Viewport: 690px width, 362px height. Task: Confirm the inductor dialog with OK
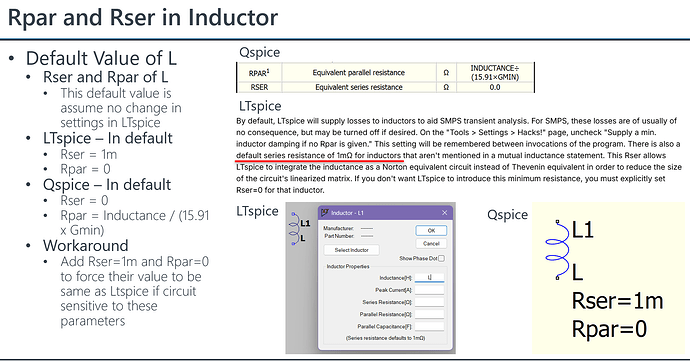[431, 230]
